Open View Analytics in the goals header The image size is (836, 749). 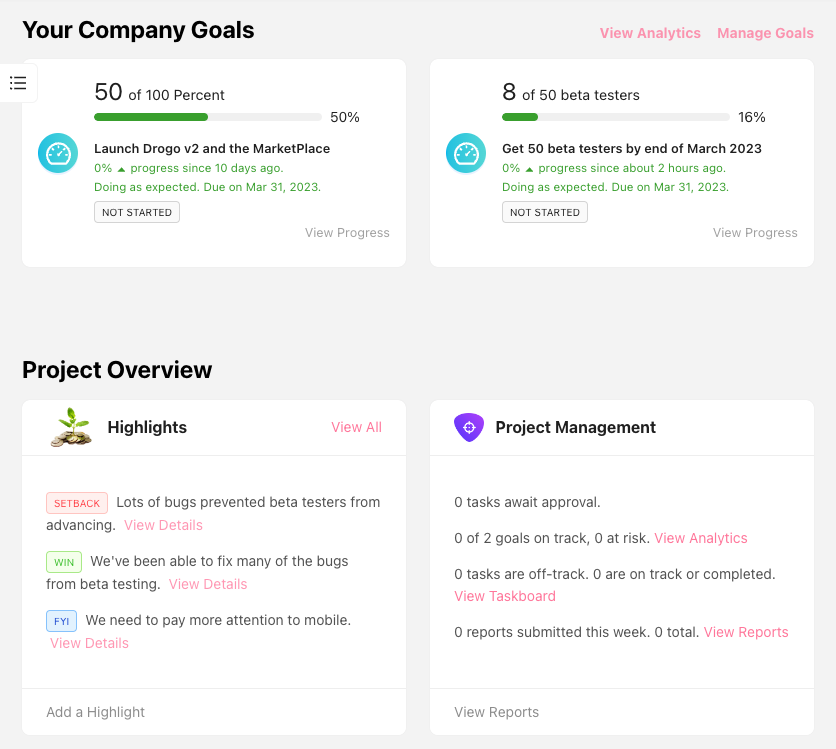click(x=650, y=33)
